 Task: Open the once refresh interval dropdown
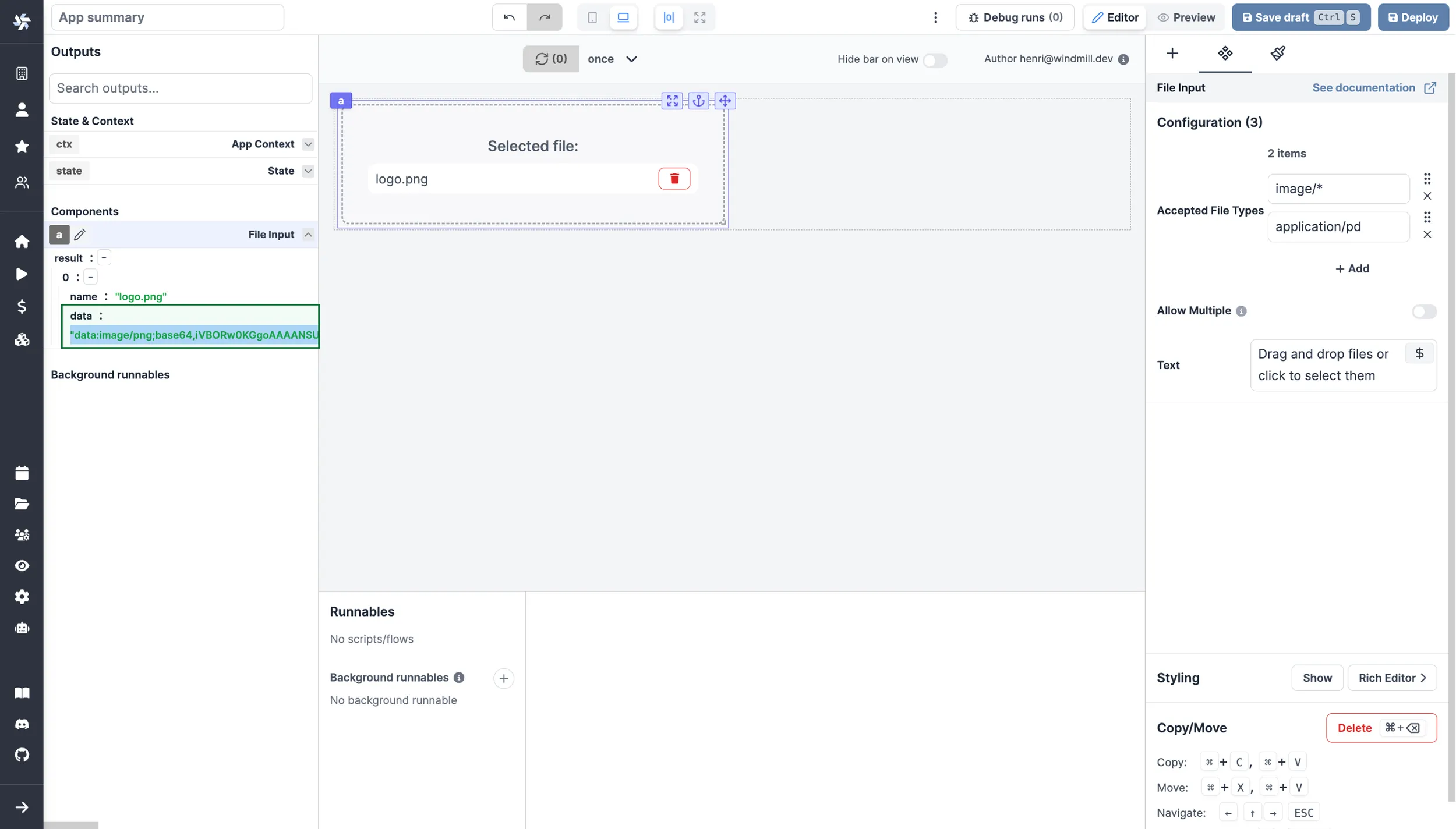click(612, 59)
